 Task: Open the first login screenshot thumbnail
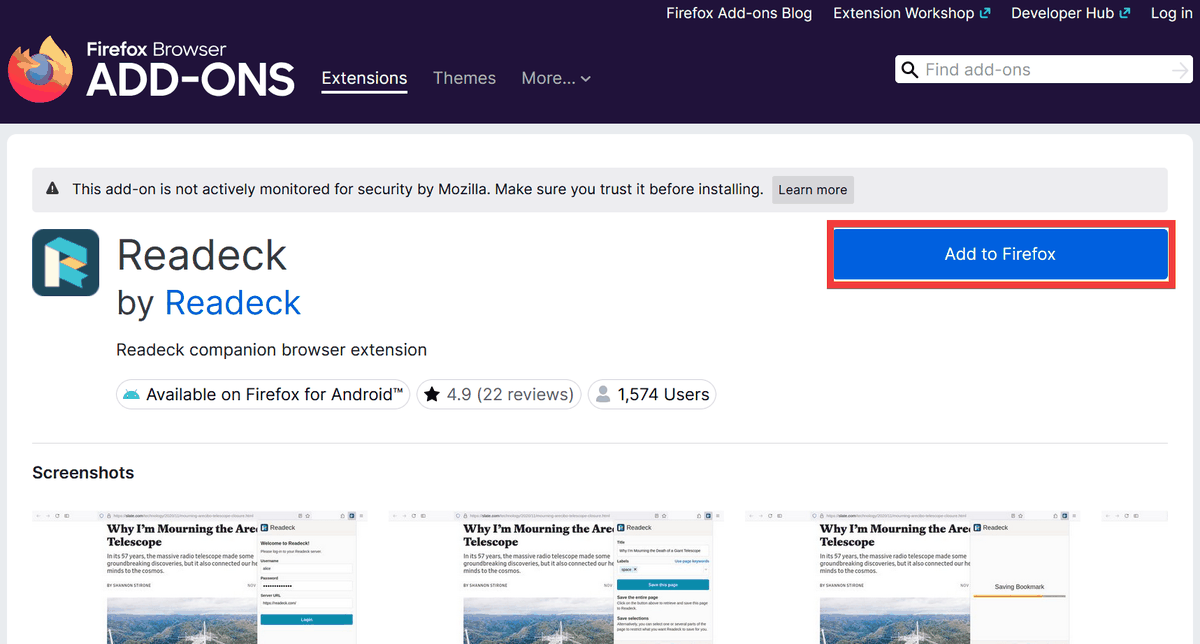coord(199,577)
